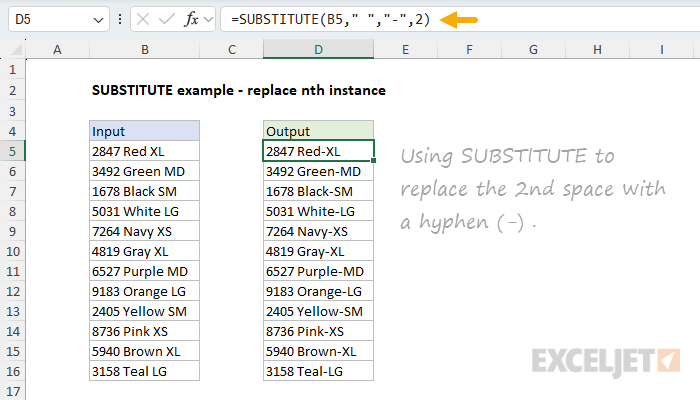Select column D header

(318, 50)
